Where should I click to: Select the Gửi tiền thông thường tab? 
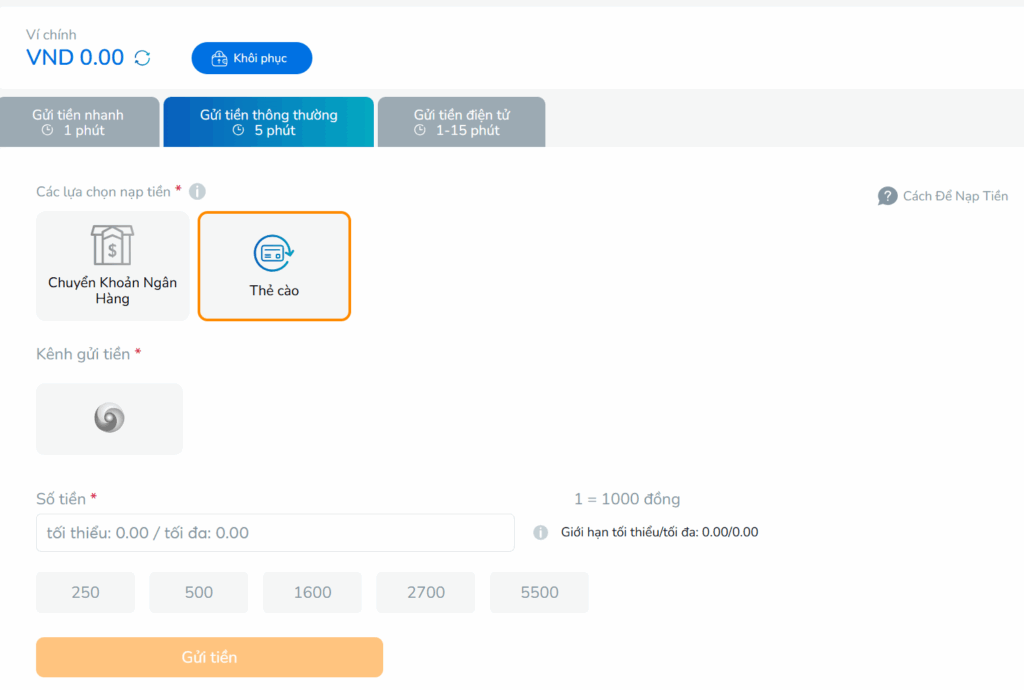(x=268, y=122)
